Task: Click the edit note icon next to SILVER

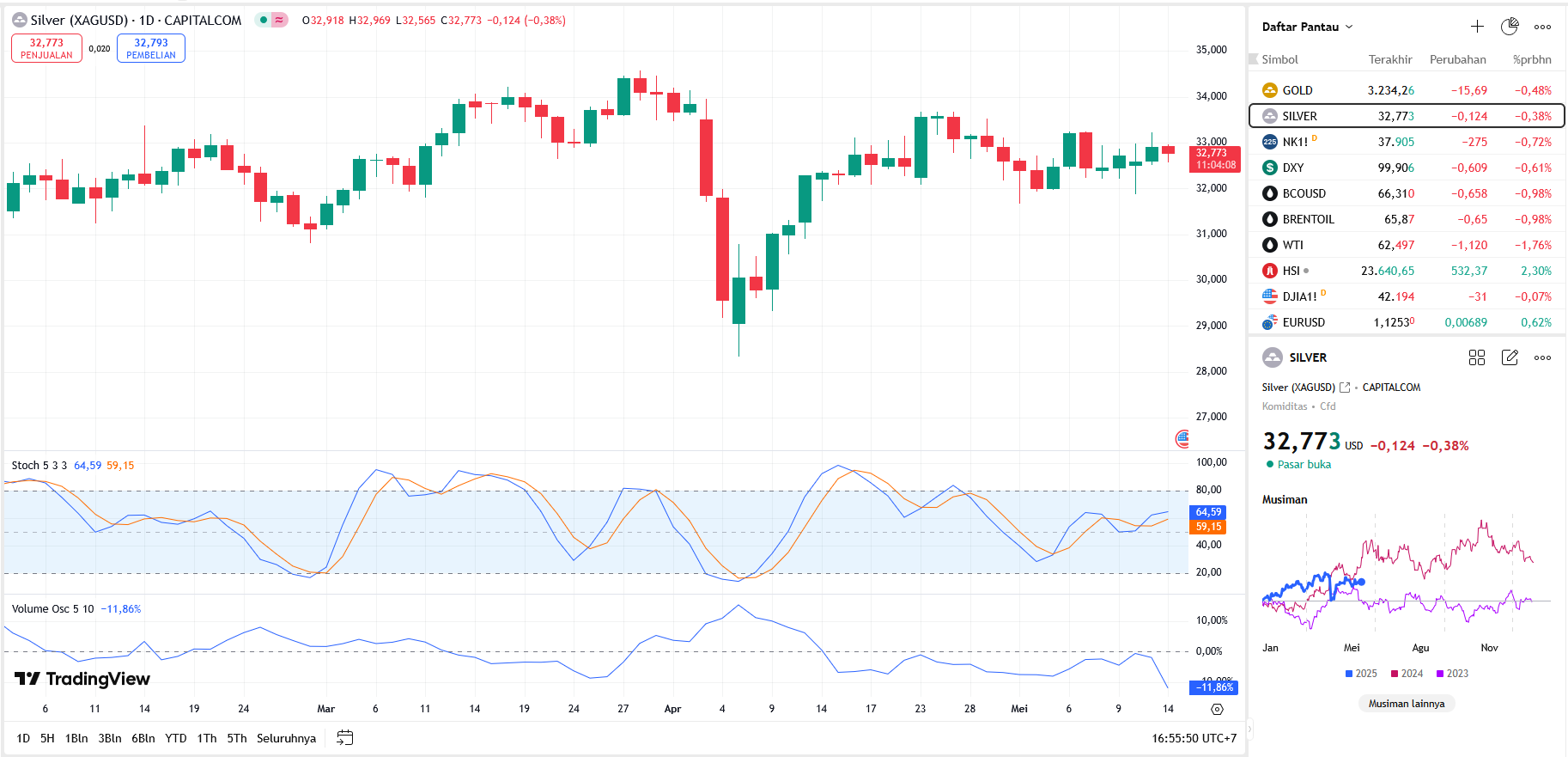Action: click(1510, 357)
